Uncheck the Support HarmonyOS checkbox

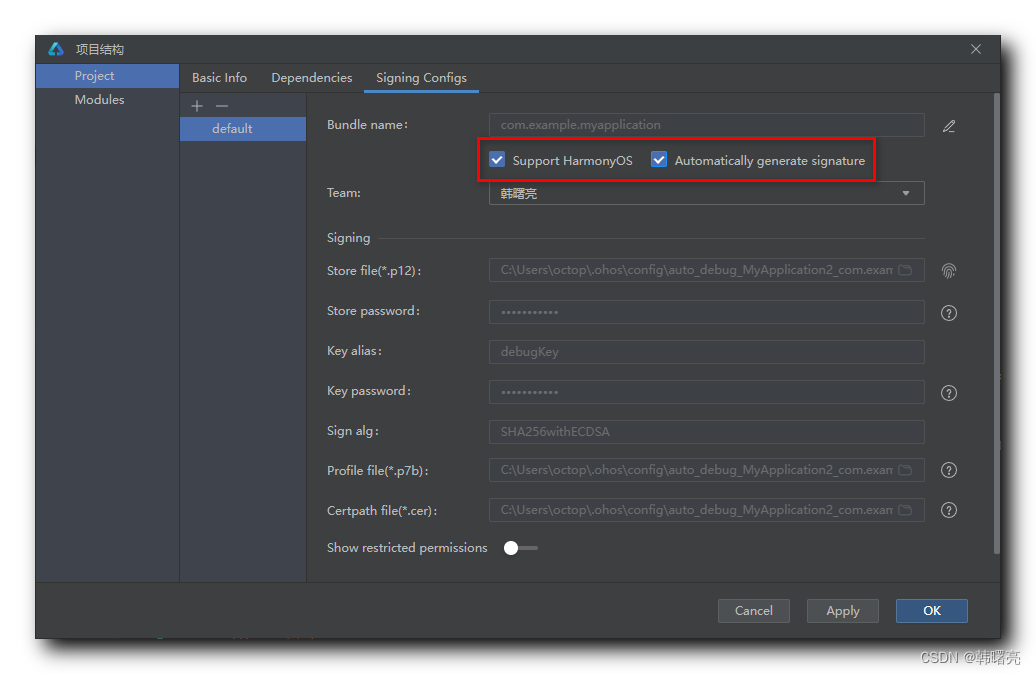(497, 159)
